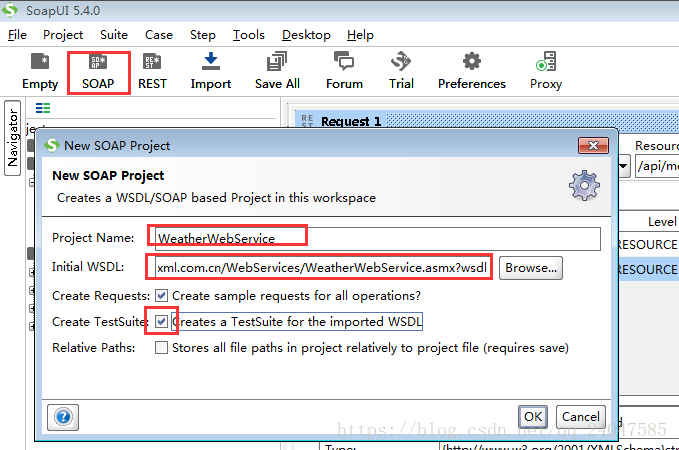The image size is (679, 450).
Task: Open the Help menu
Action: click(x=360, y=35)
